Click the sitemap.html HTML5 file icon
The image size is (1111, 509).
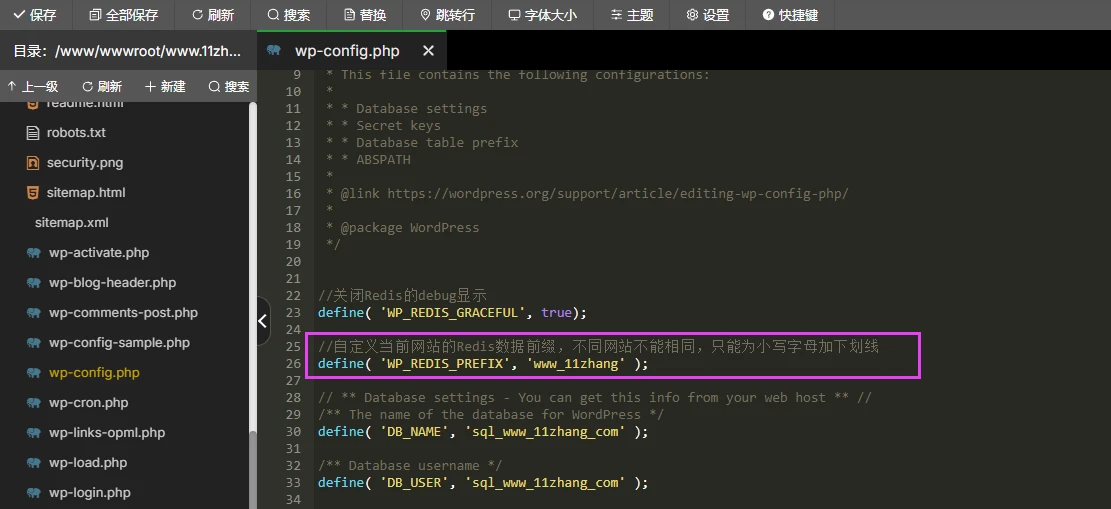coord(33,192)
